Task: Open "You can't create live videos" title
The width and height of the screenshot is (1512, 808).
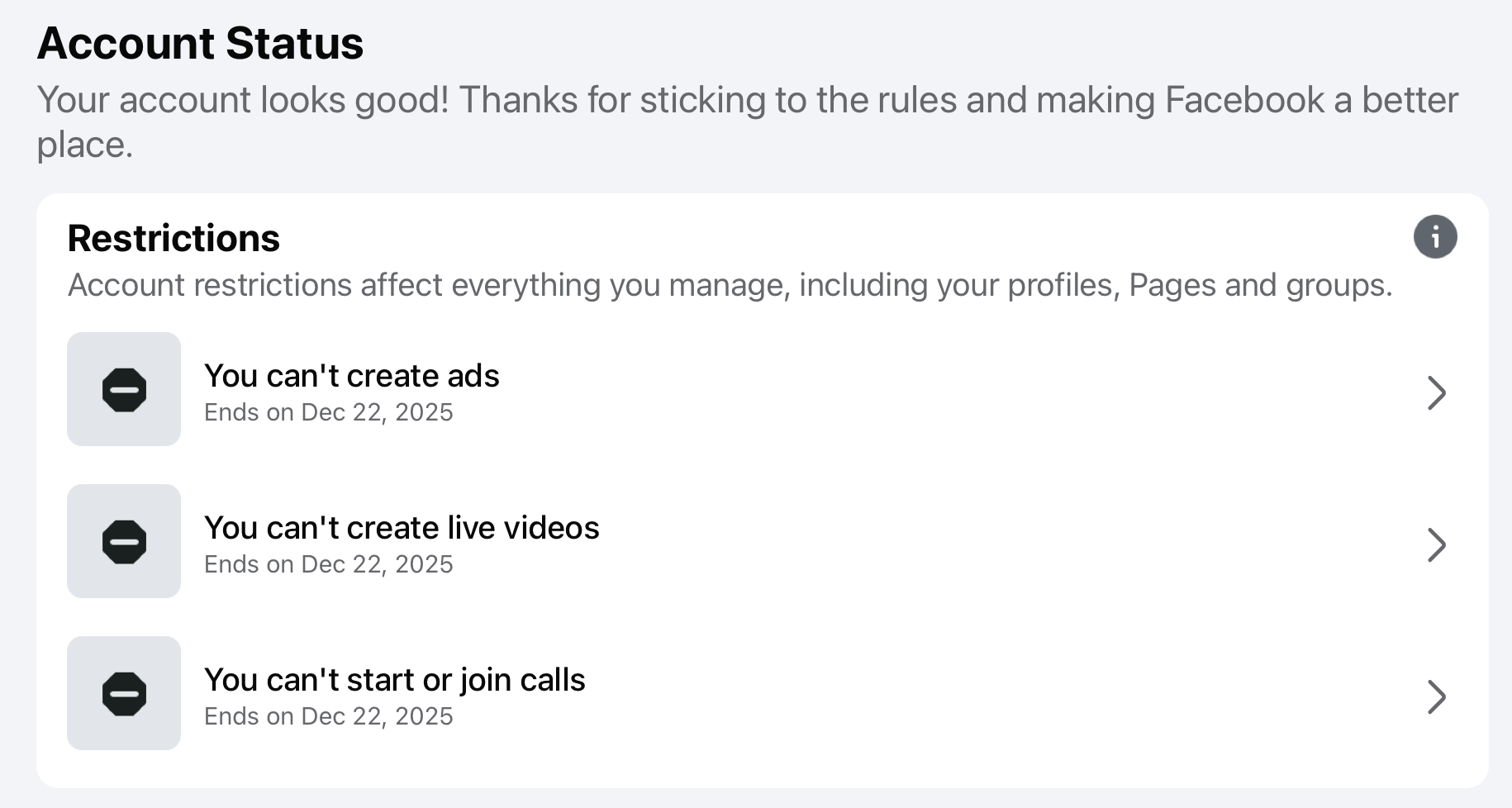Action: [402, 528]
